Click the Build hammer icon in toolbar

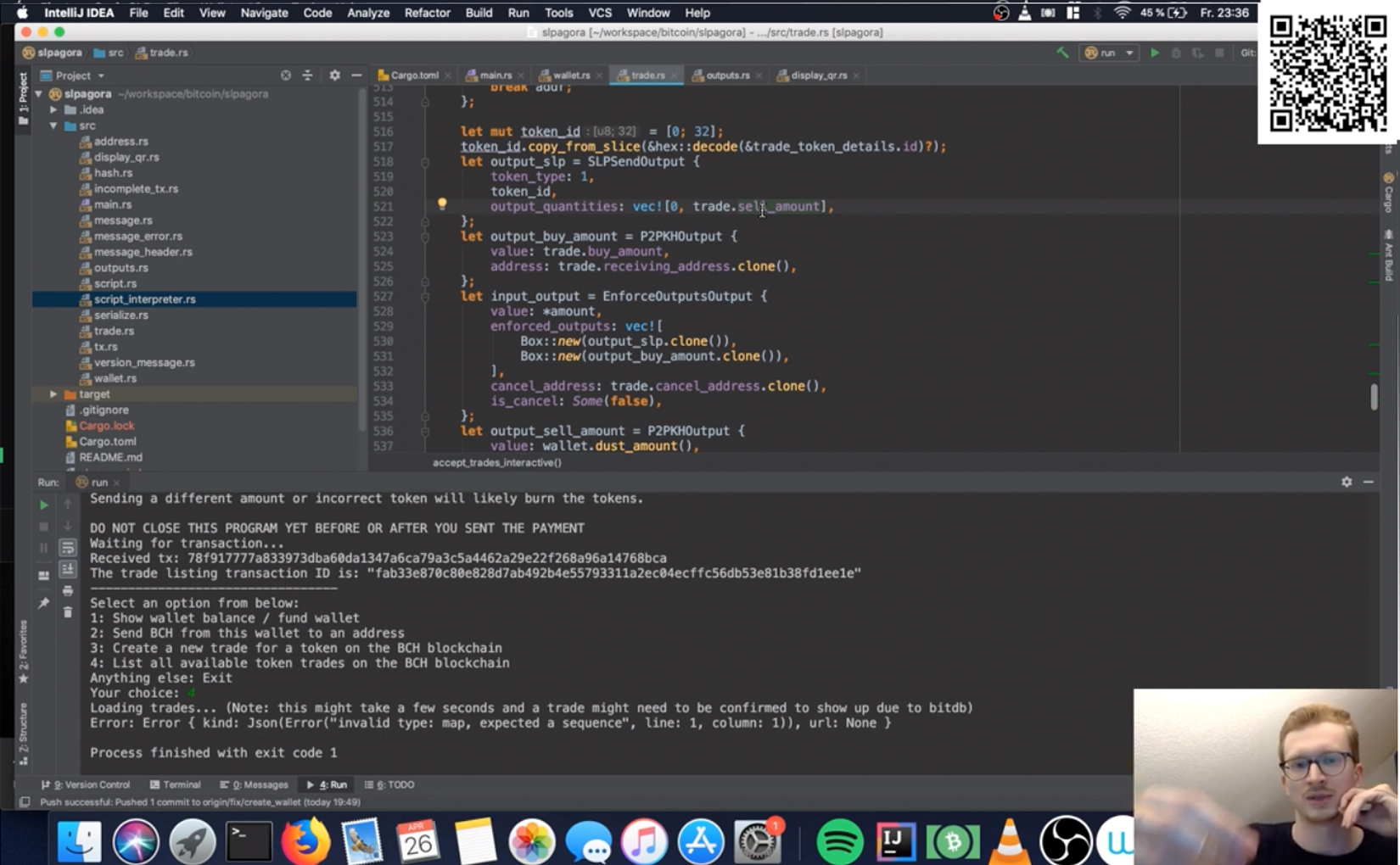coord(1062,53)
